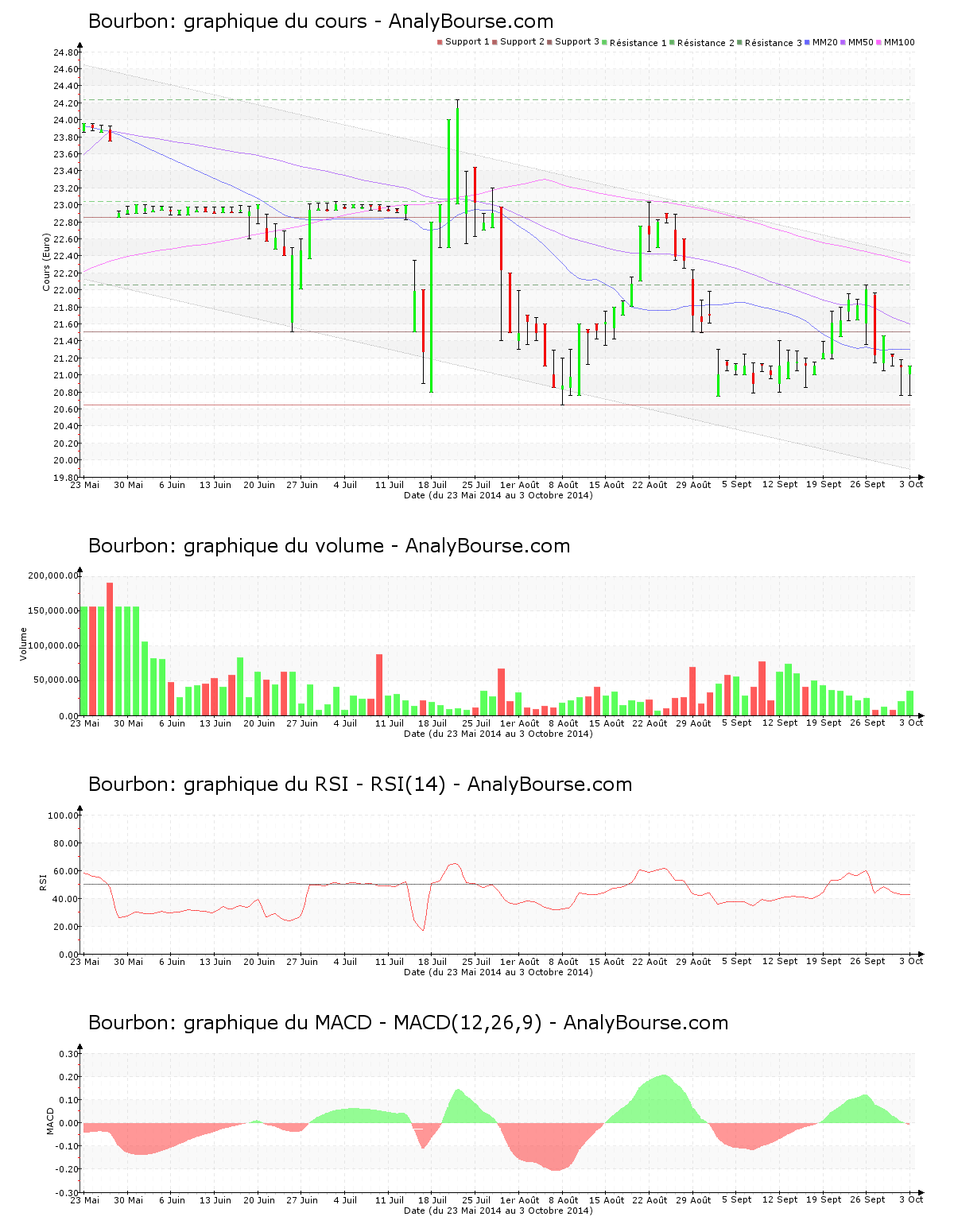Click the date range caption under volume chart

(498, 734)
